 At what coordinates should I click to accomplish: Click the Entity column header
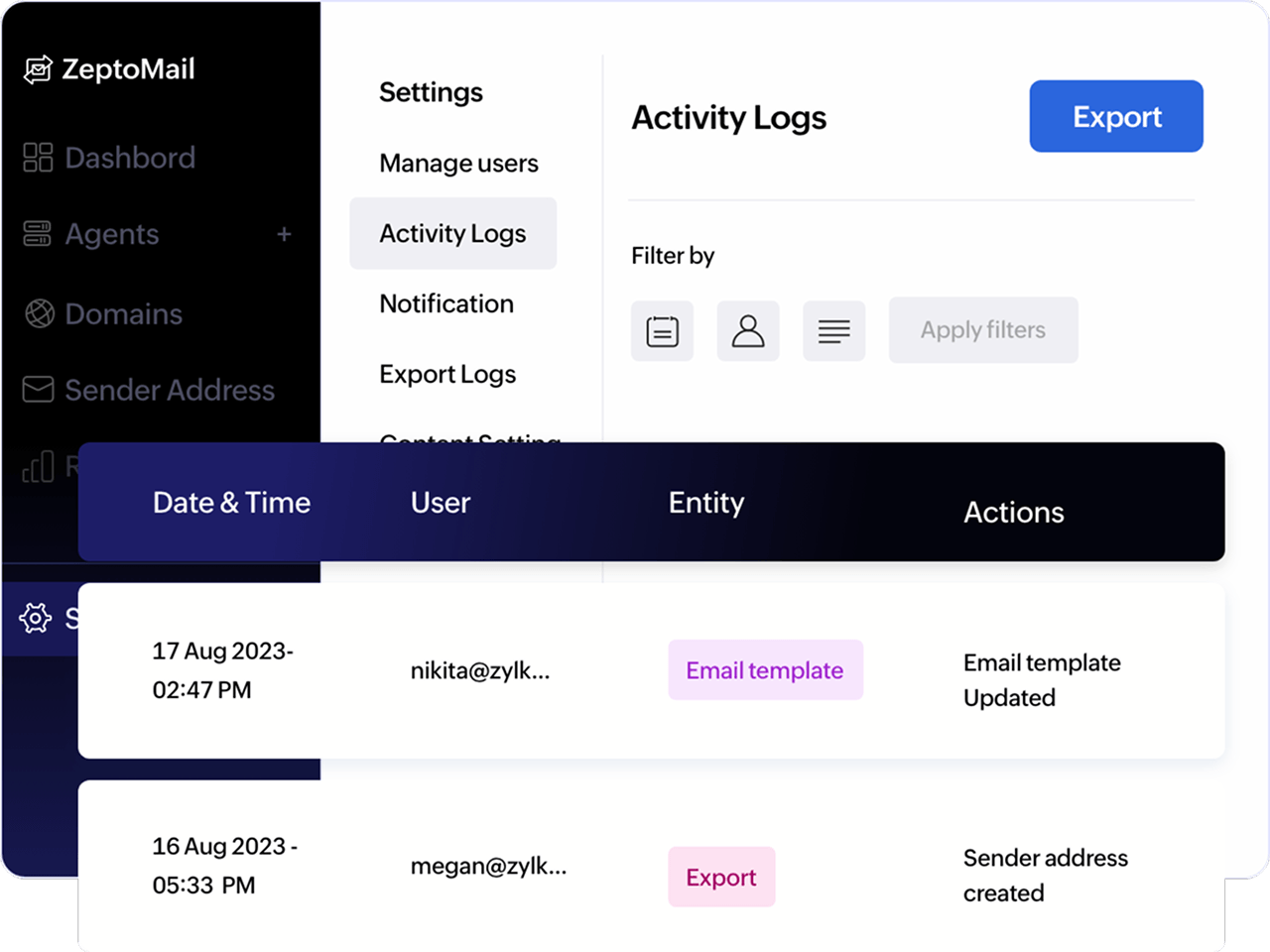(x=706, y=503)
